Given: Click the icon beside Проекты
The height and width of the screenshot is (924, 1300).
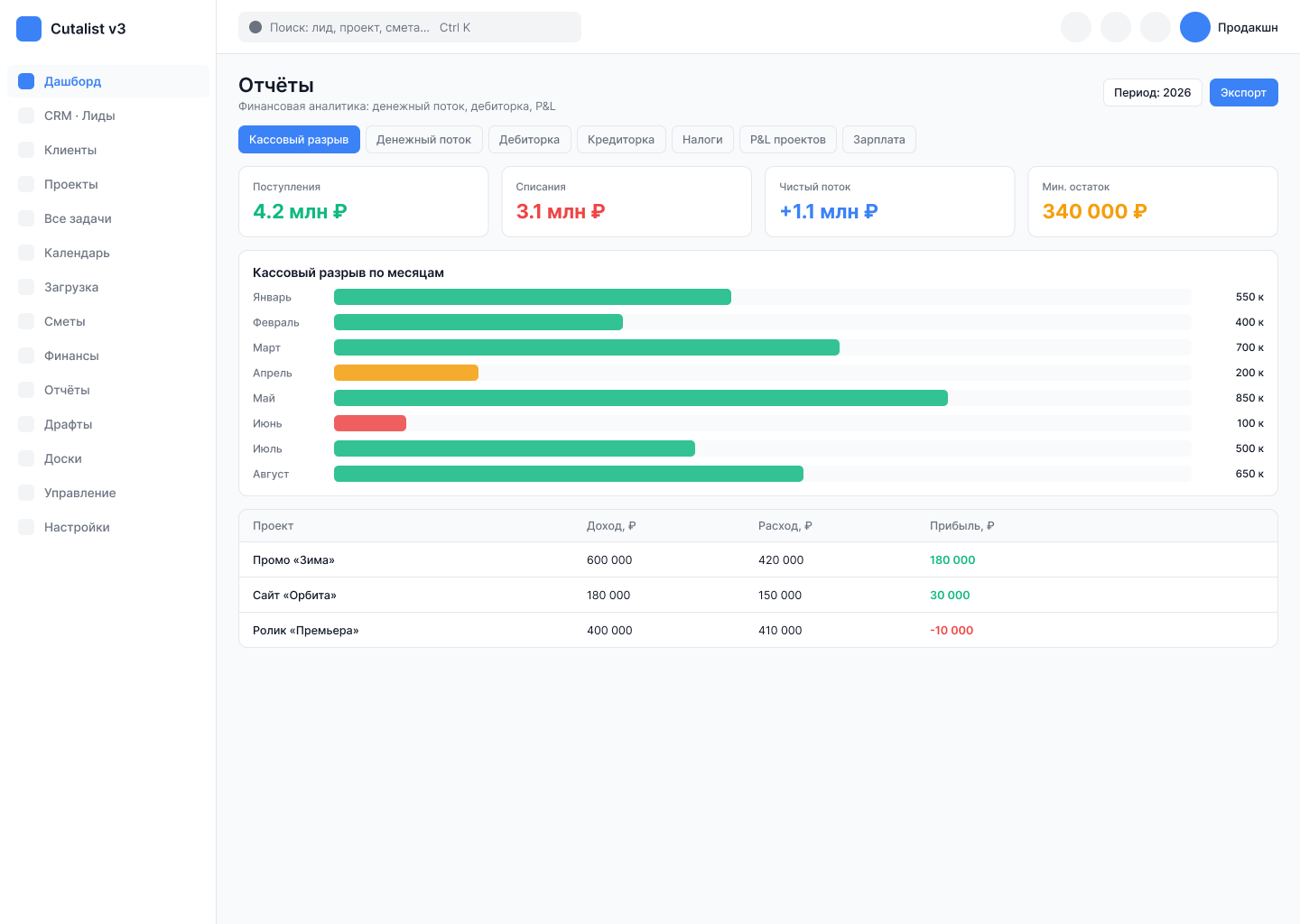Looking at the screenshot, I should 26,184.
